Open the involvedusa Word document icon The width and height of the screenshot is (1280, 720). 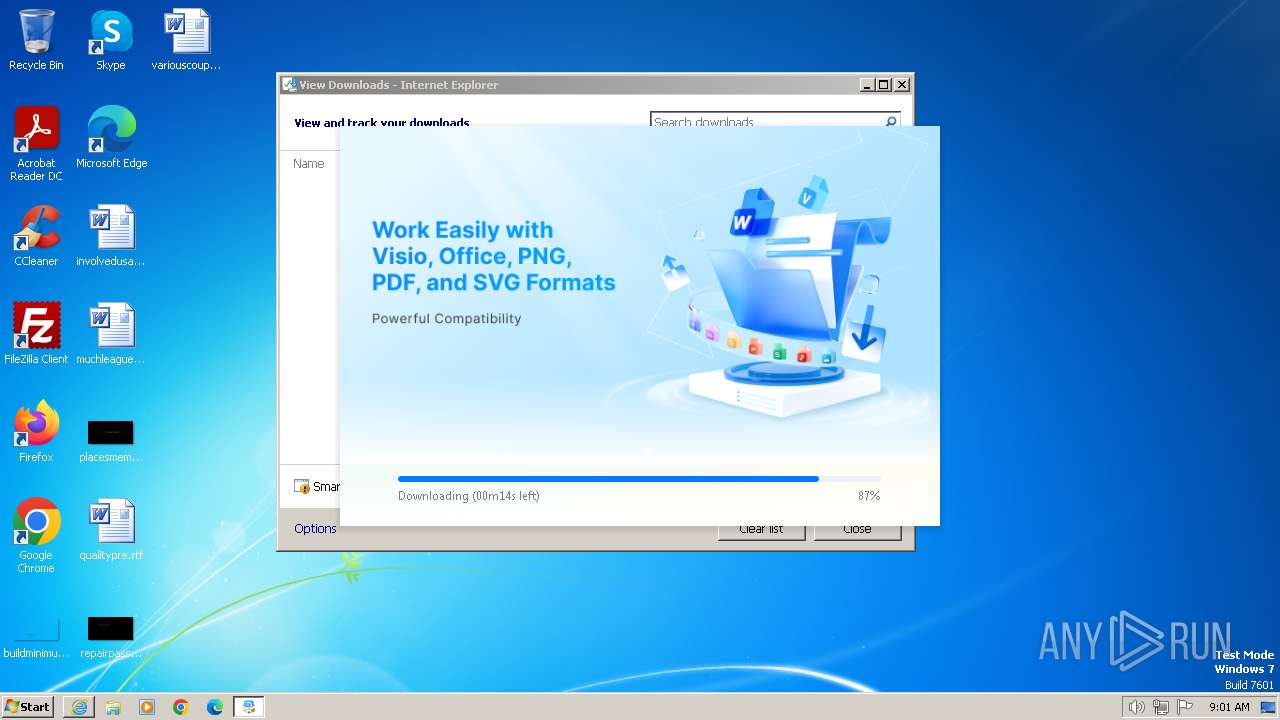click(111, 236)
